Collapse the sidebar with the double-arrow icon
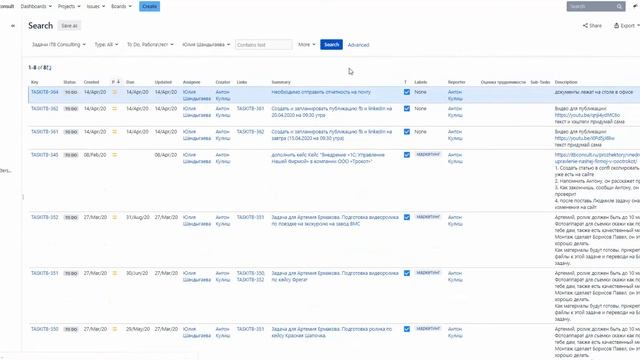640x360 pixels. (x=13, y=26)
